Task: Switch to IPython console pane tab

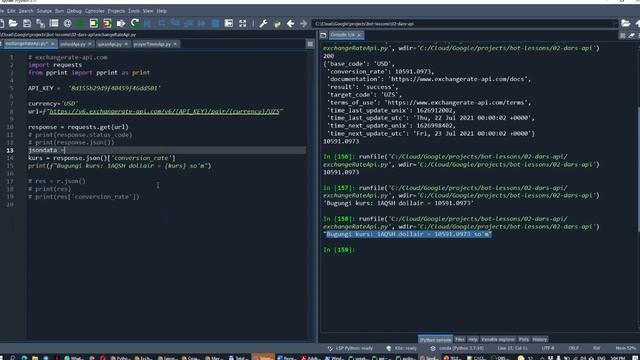Action: pos(436,340)
